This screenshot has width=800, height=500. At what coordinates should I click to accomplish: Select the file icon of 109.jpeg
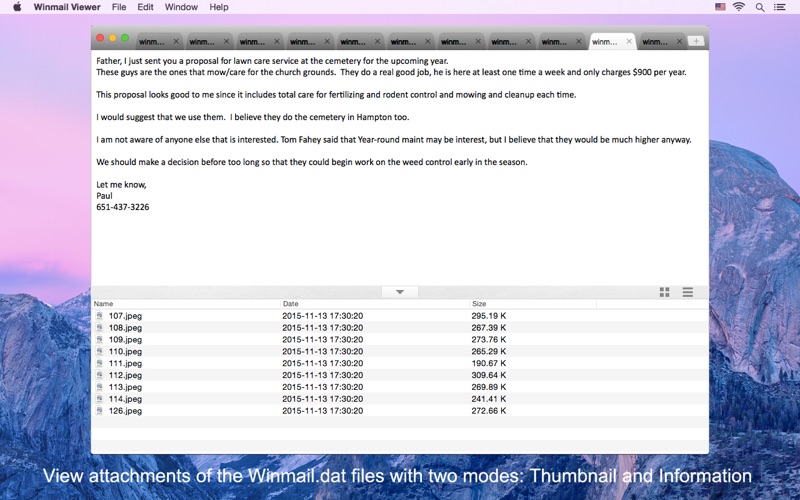[99, 339]
